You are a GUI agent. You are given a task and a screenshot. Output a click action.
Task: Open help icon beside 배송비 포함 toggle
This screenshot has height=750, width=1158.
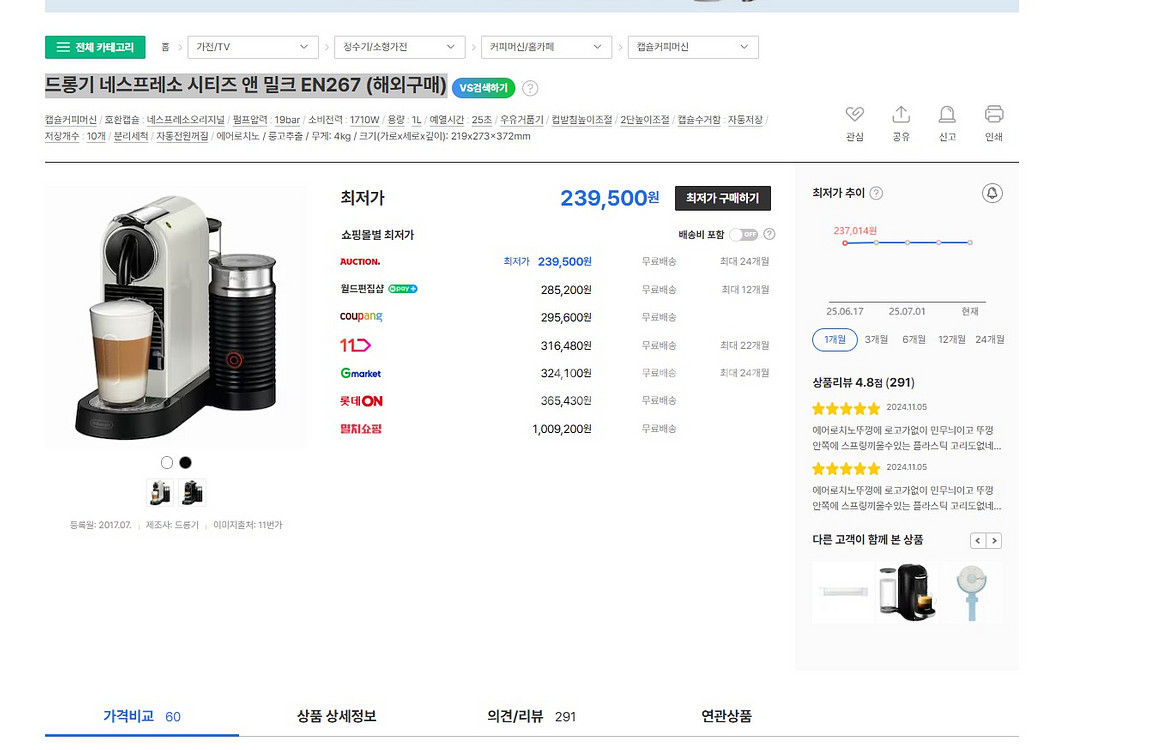pos(770,234)
